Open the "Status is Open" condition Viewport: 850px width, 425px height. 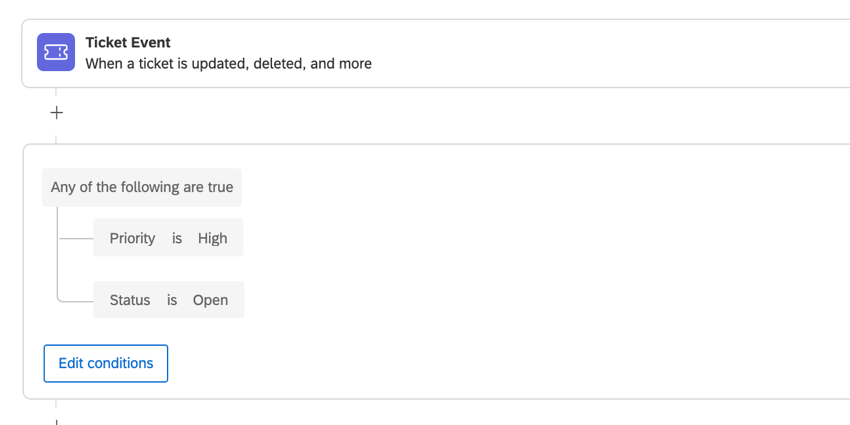[x=169, y=300]
